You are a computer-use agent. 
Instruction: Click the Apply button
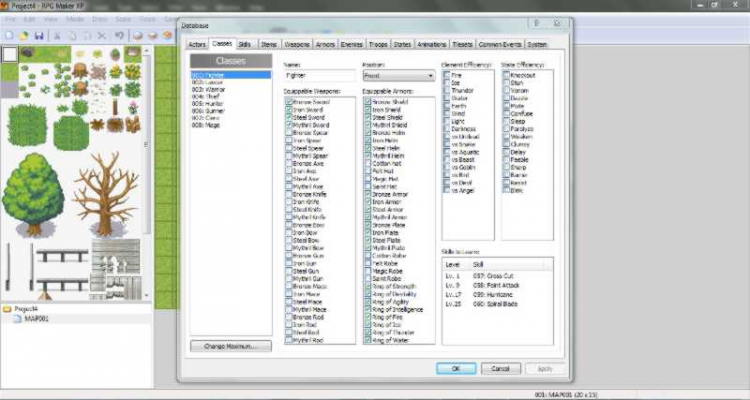point(545,368)
